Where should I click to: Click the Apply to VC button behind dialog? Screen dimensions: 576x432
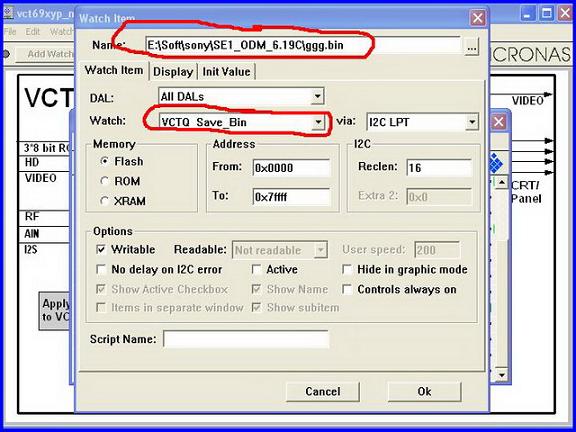pos(54,310)
